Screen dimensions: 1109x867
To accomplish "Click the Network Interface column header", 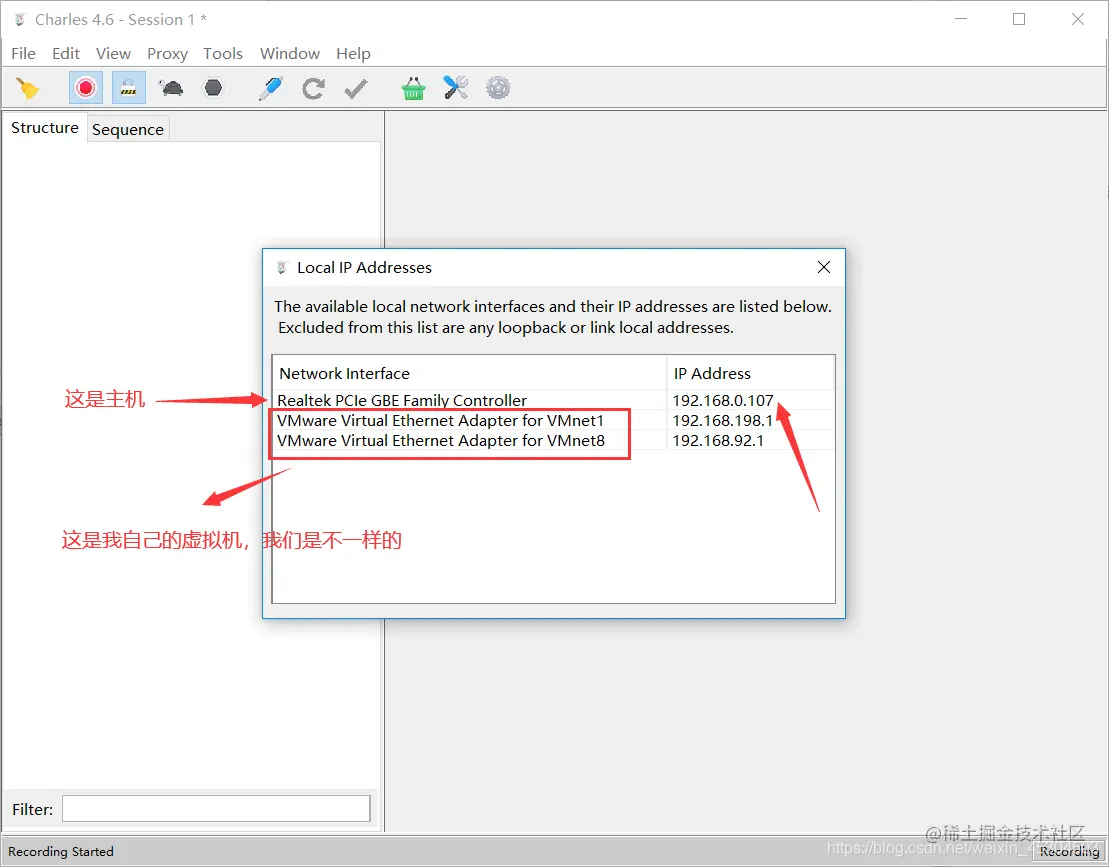I will (x=470, y=373).
